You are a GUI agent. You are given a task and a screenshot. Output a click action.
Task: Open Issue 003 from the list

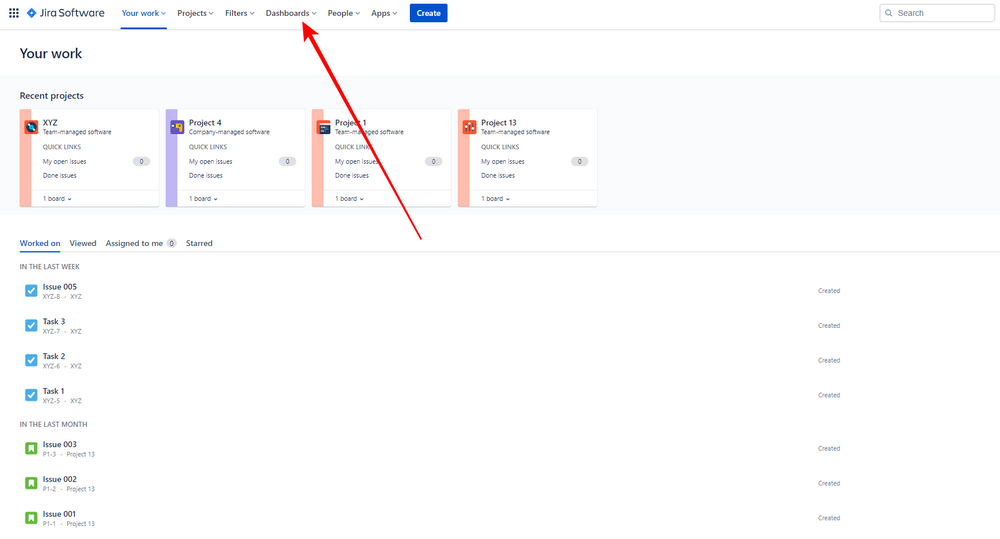pyautogui.click(x=59, y=444)
